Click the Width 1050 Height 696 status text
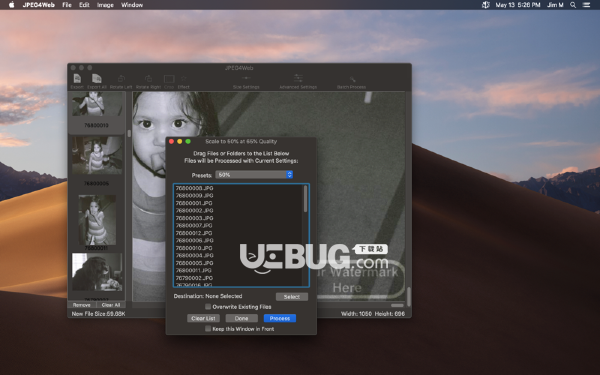 (373, 314)
